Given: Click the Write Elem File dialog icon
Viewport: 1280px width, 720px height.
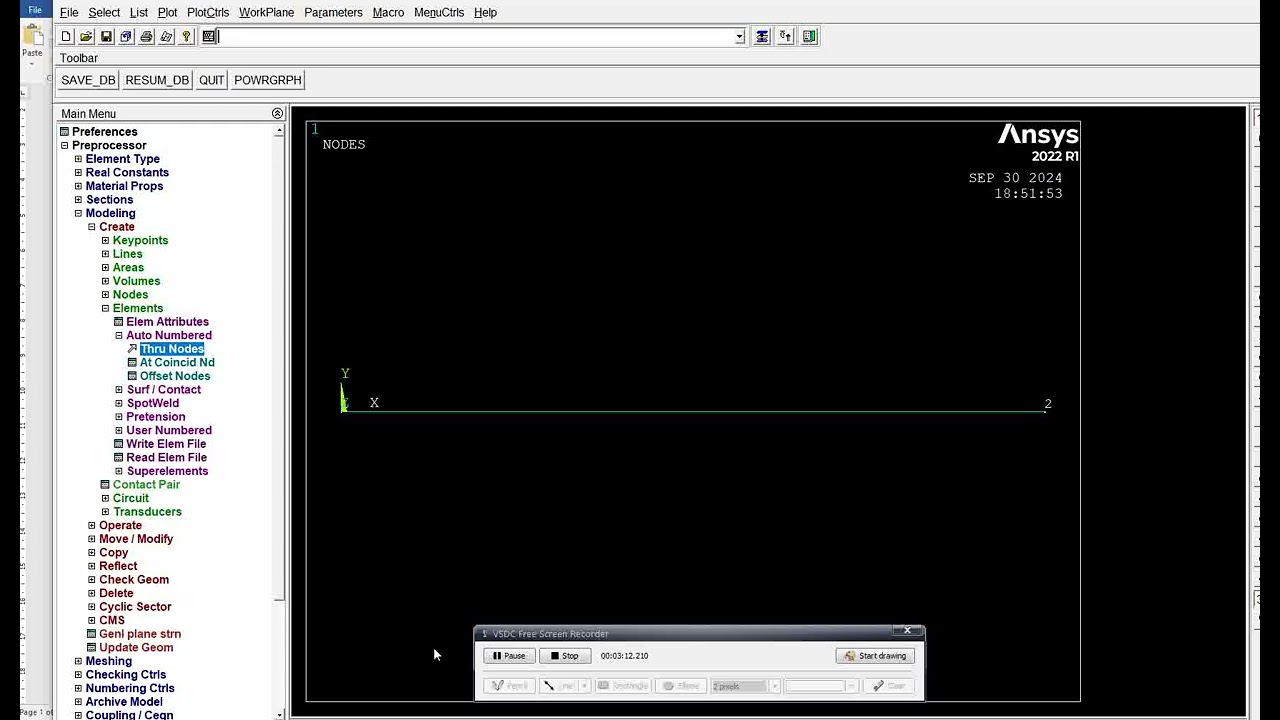Looking at the screenshot, I should (119, 444).
